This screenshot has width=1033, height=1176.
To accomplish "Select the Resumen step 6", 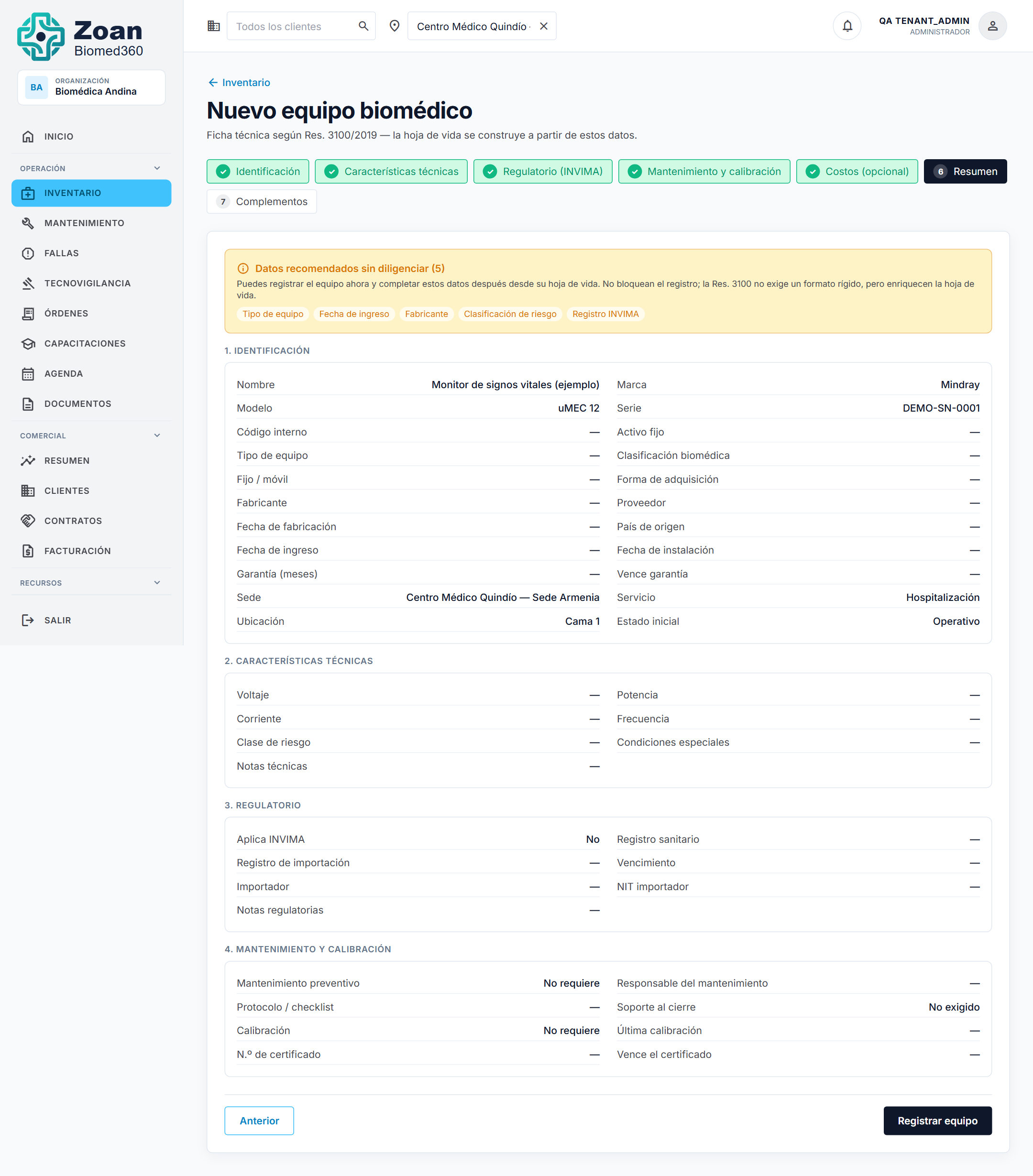I will pos(965,172).
